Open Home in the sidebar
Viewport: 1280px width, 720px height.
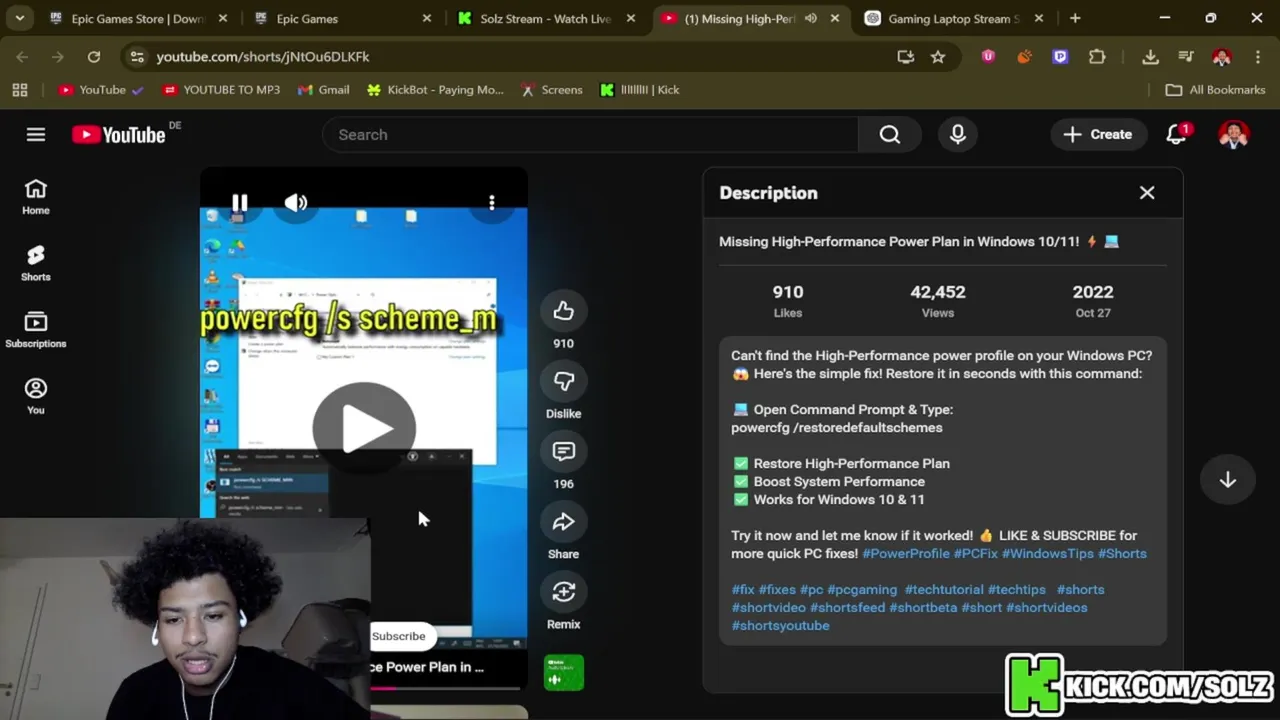click(x=36, y=197)
